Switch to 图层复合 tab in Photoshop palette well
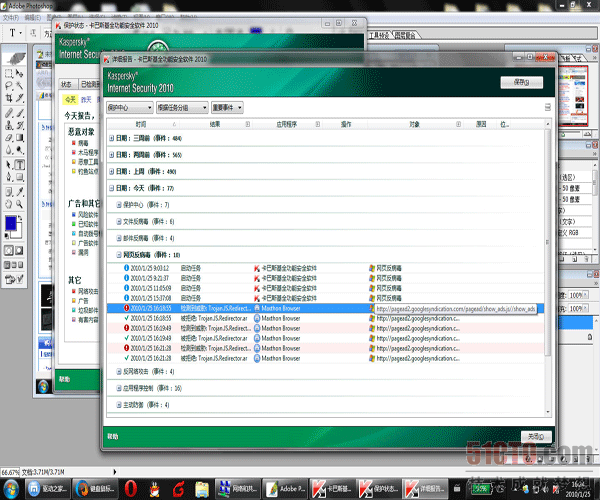 point(405,35)
